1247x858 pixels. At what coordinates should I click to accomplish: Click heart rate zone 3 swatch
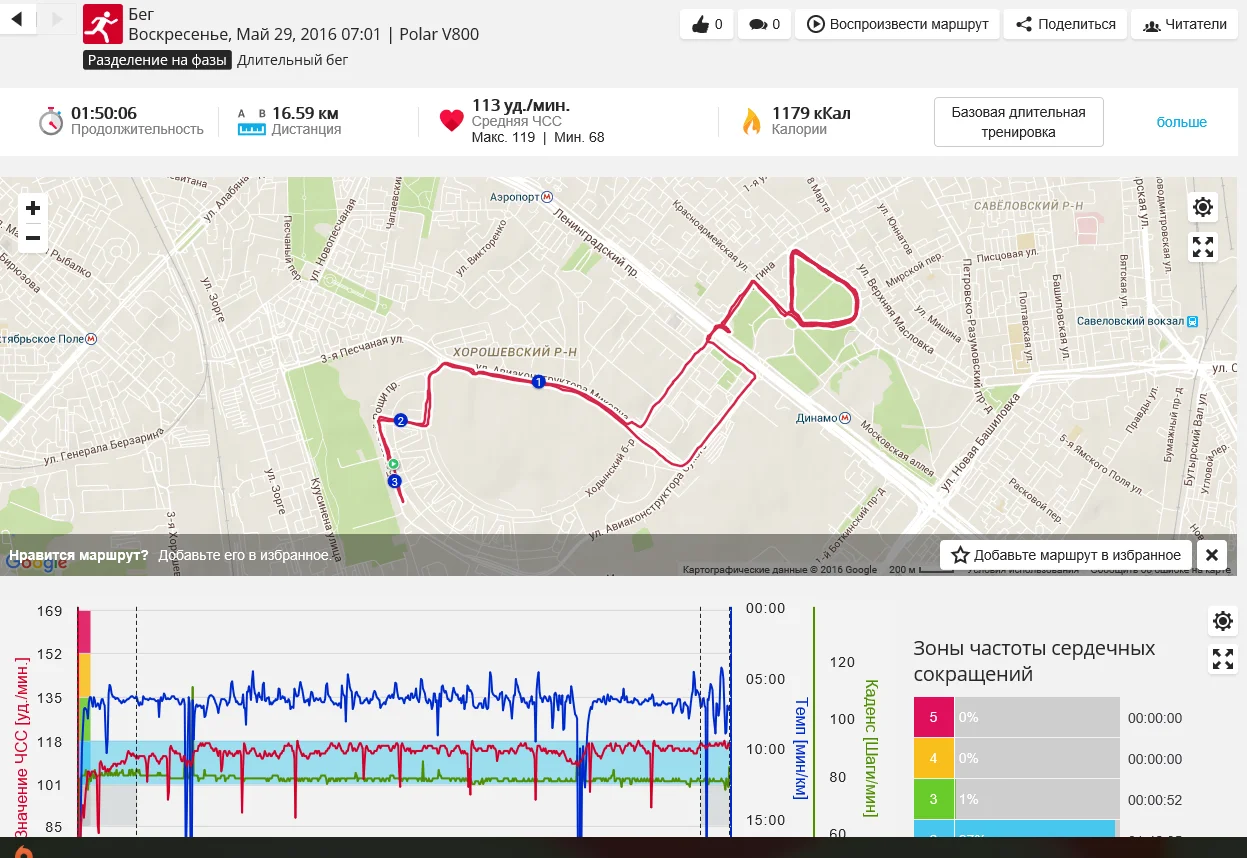coord(934,799)
